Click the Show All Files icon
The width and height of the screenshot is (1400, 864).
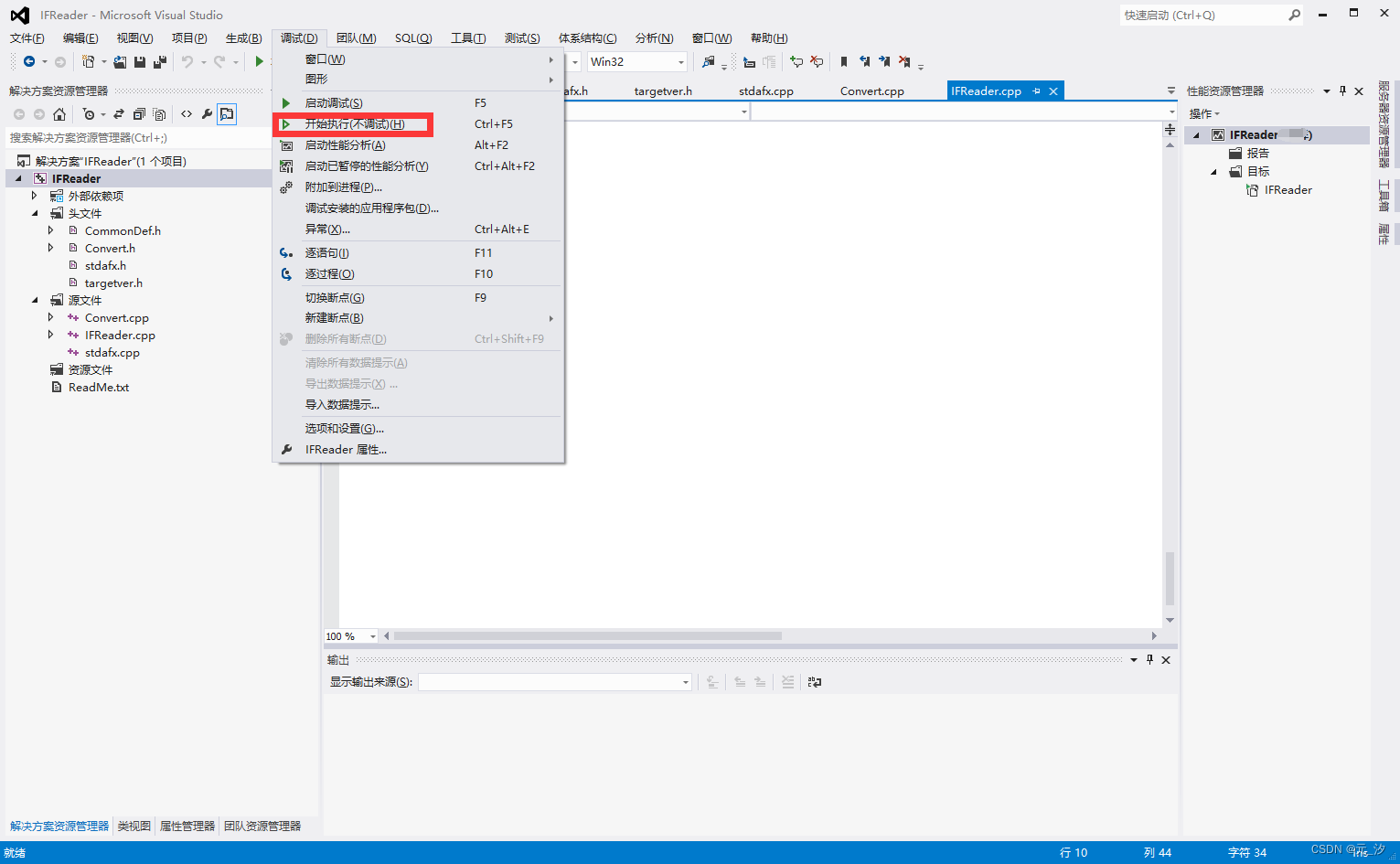point(159,114)
